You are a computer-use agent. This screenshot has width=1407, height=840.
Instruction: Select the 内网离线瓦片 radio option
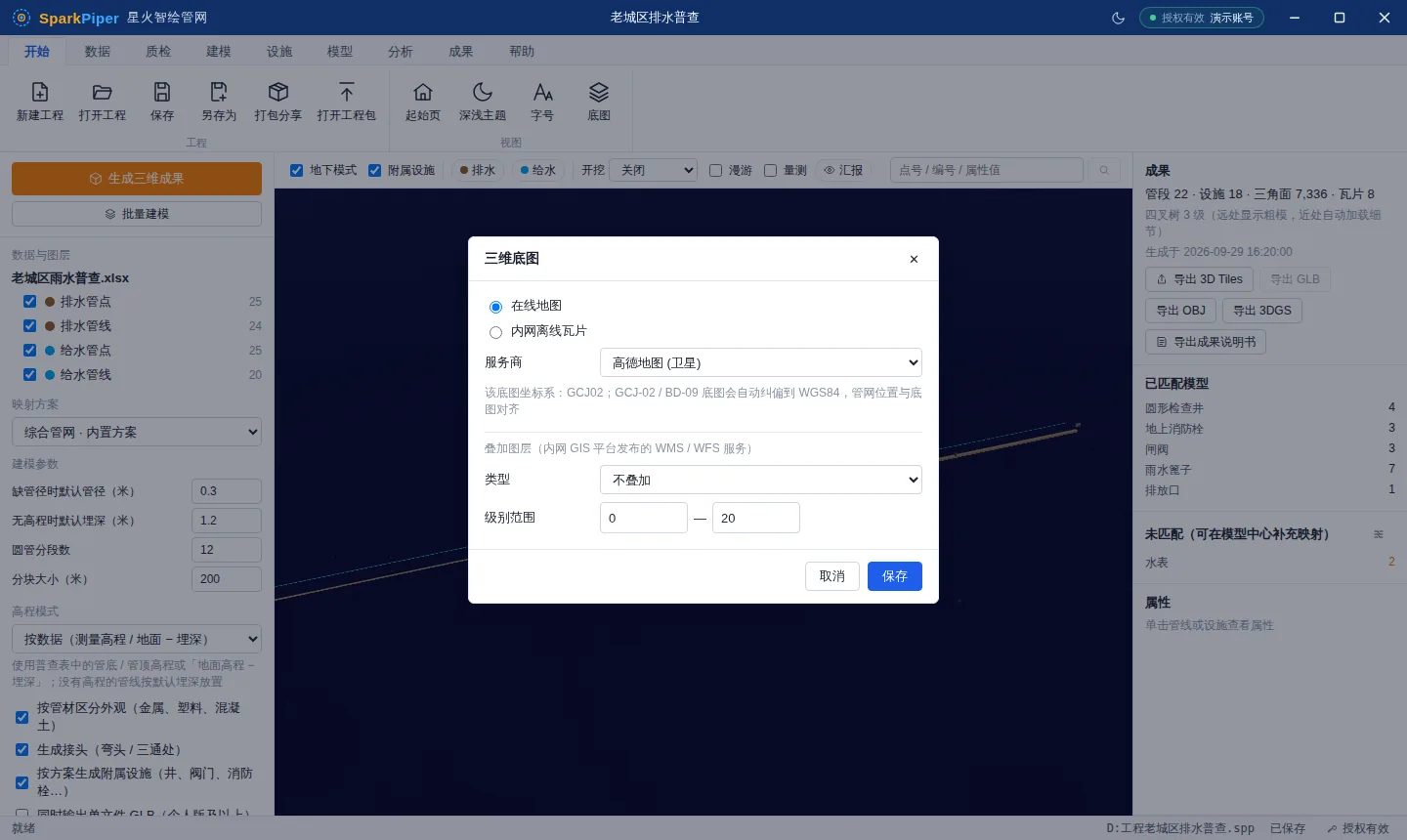(x=495, y=332)
